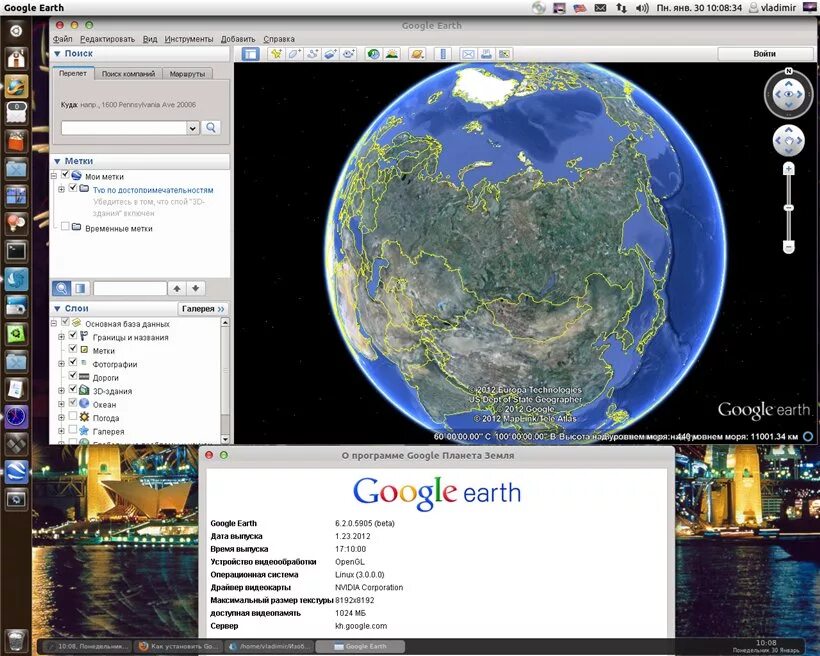This screenshot has width=820, height=656.
Task: Collapse the Поиск panel triangle
Action: [x=58, y=53]
